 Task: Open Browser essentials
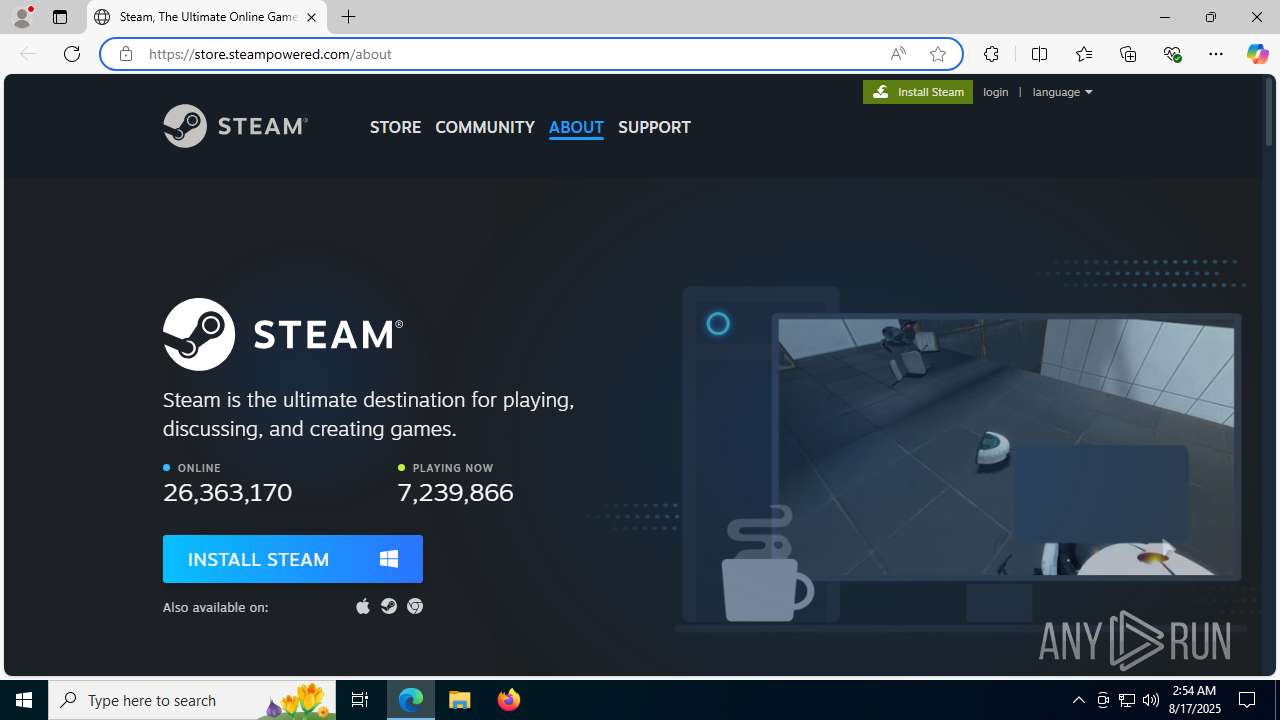1172,54
